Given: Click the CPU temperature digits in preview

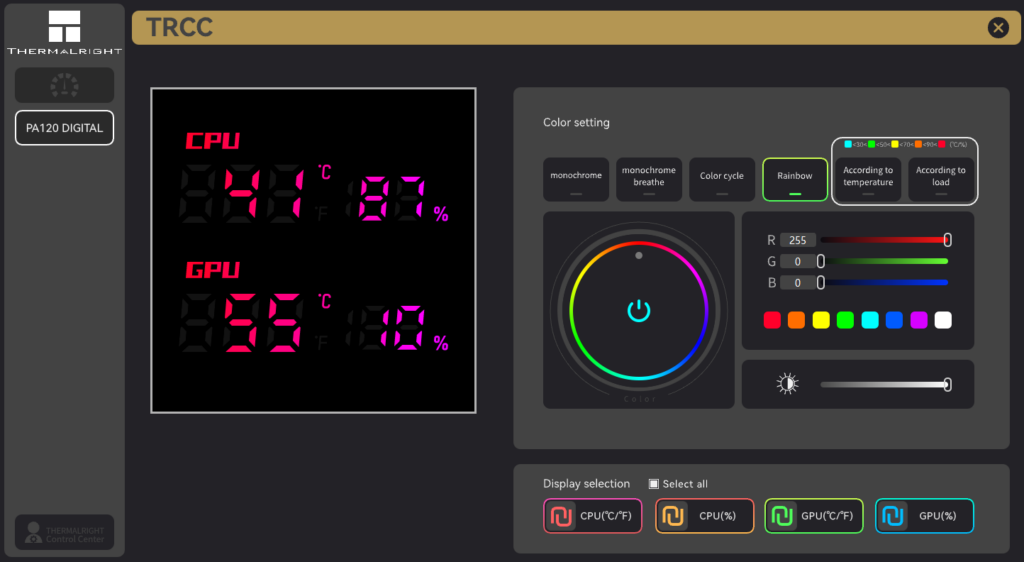Looking at the screenshot, I should (x=263, y=193).
